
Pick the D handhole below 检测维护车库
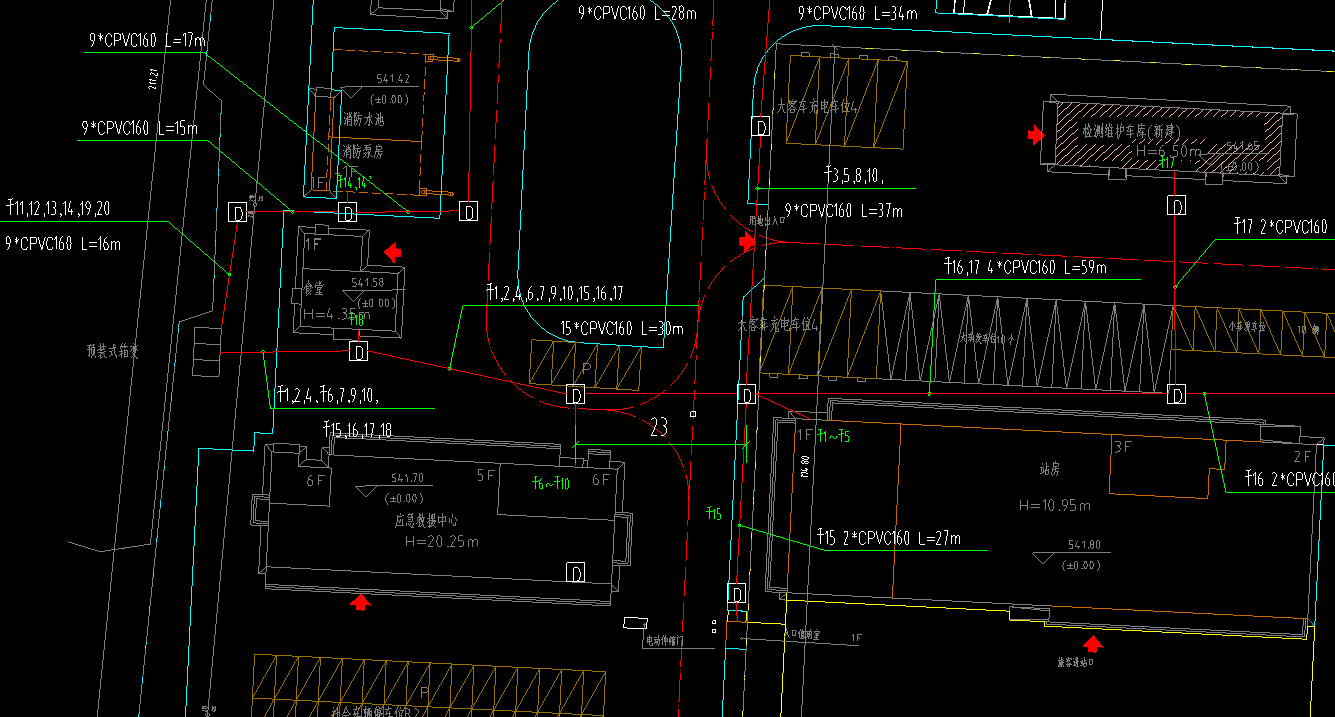pyautogui.click(x=1177, y=206)
